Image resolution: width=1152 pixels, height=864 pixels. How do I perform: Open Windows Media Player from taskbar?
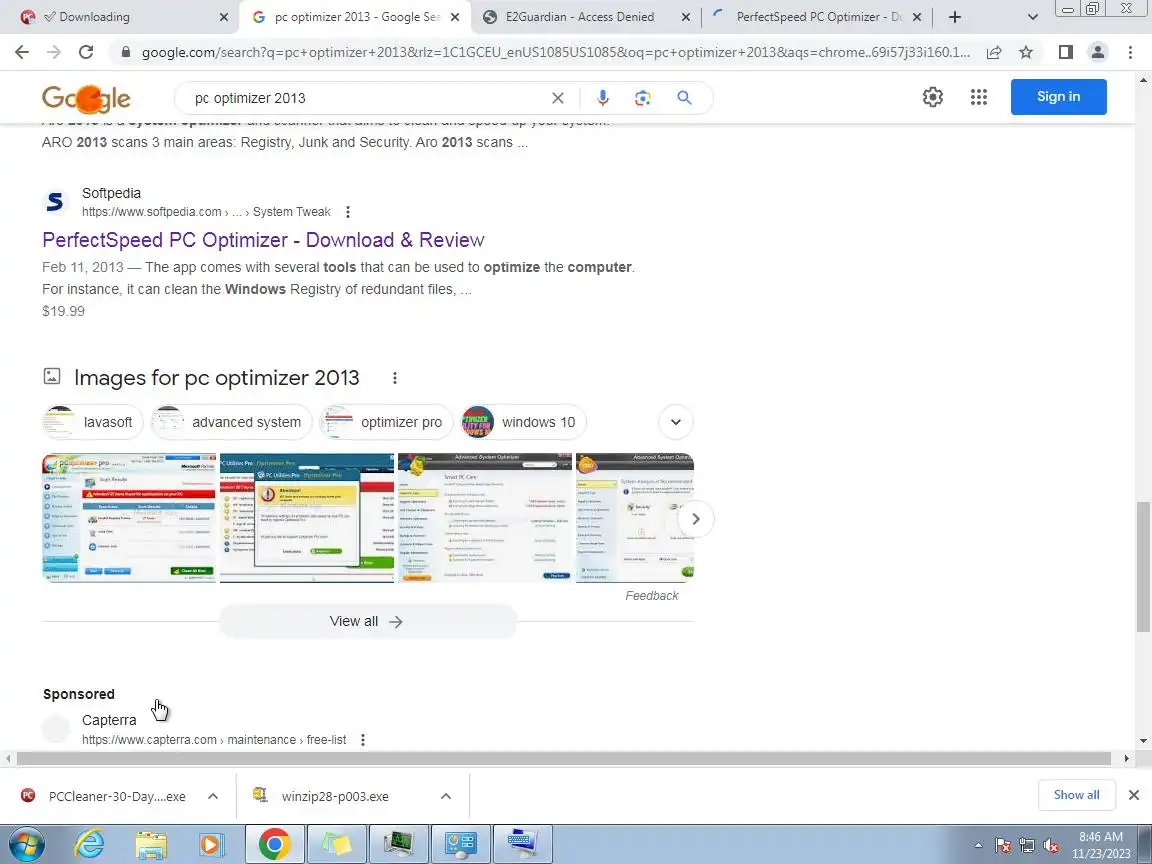pyautogui.click(x=212, y=844)
